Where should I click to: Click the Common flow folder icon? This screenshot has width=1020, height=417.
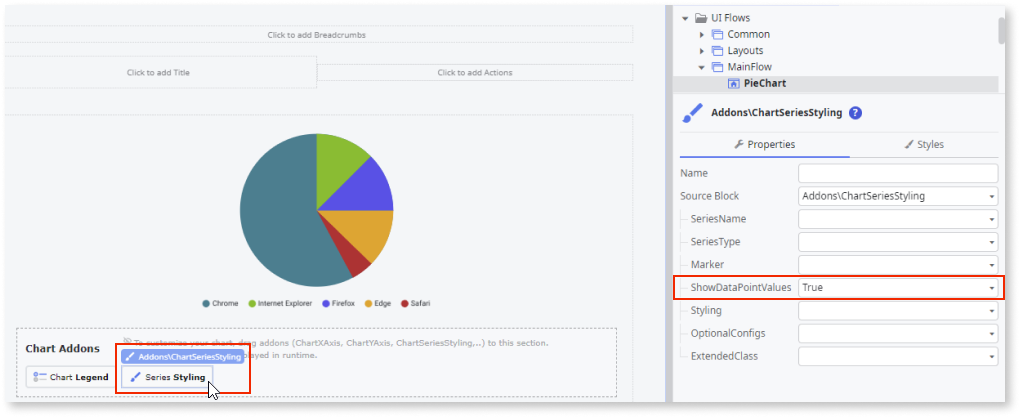717,34
